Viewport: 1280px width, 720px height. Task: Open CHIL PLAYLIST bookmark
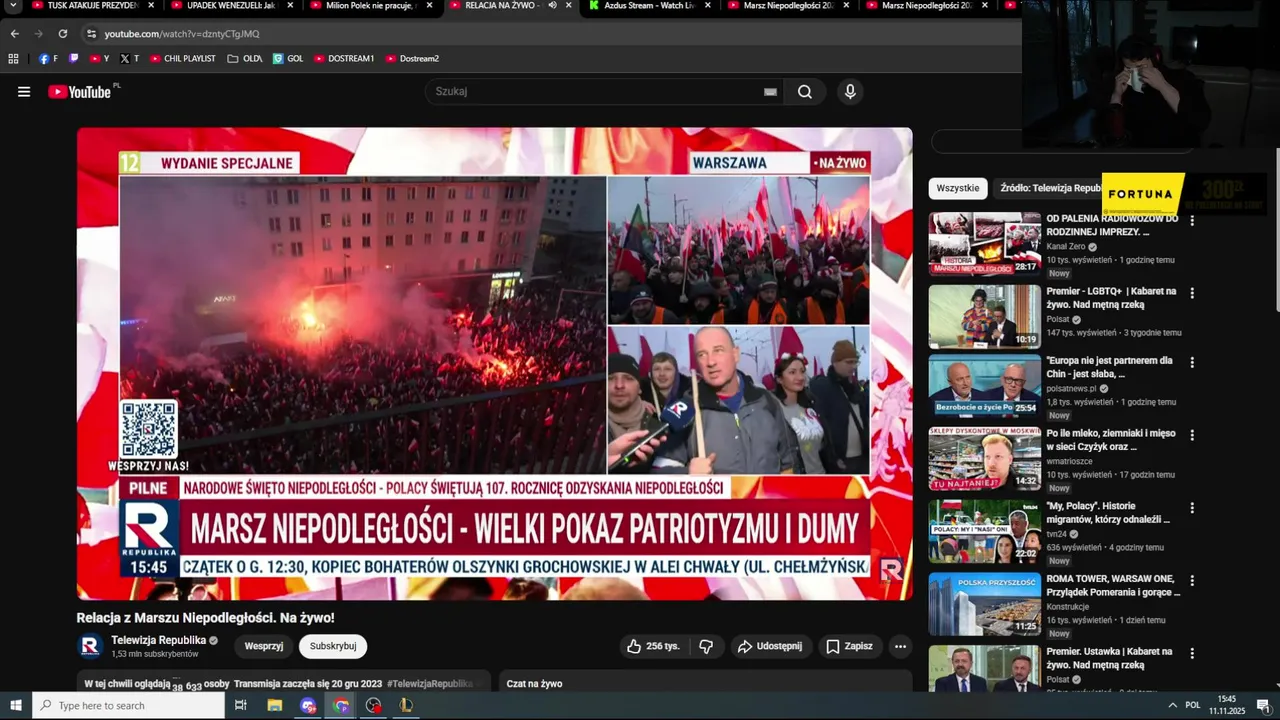coord(183,58)
